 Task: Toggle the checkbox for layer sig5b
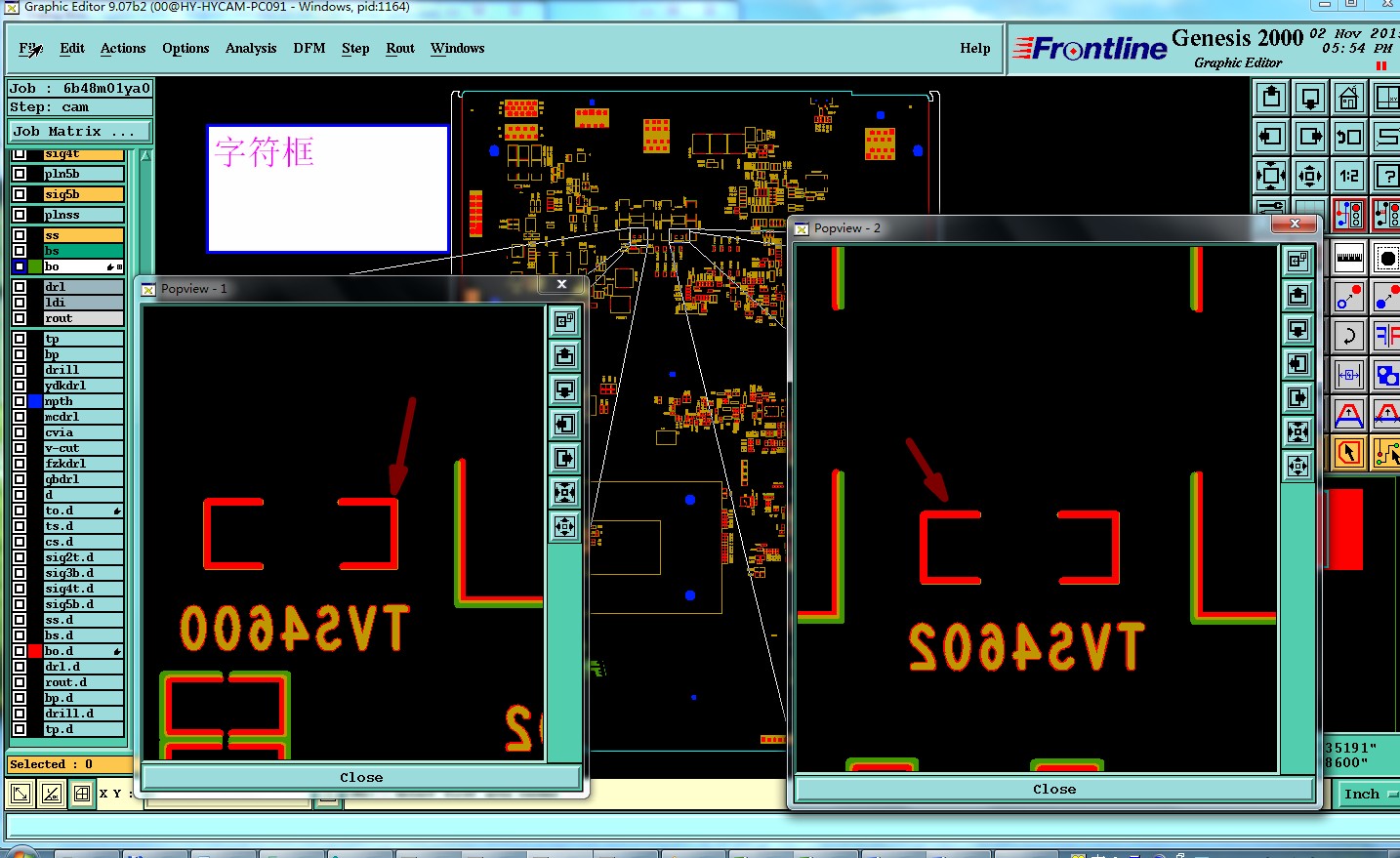[x=20, y=194]
